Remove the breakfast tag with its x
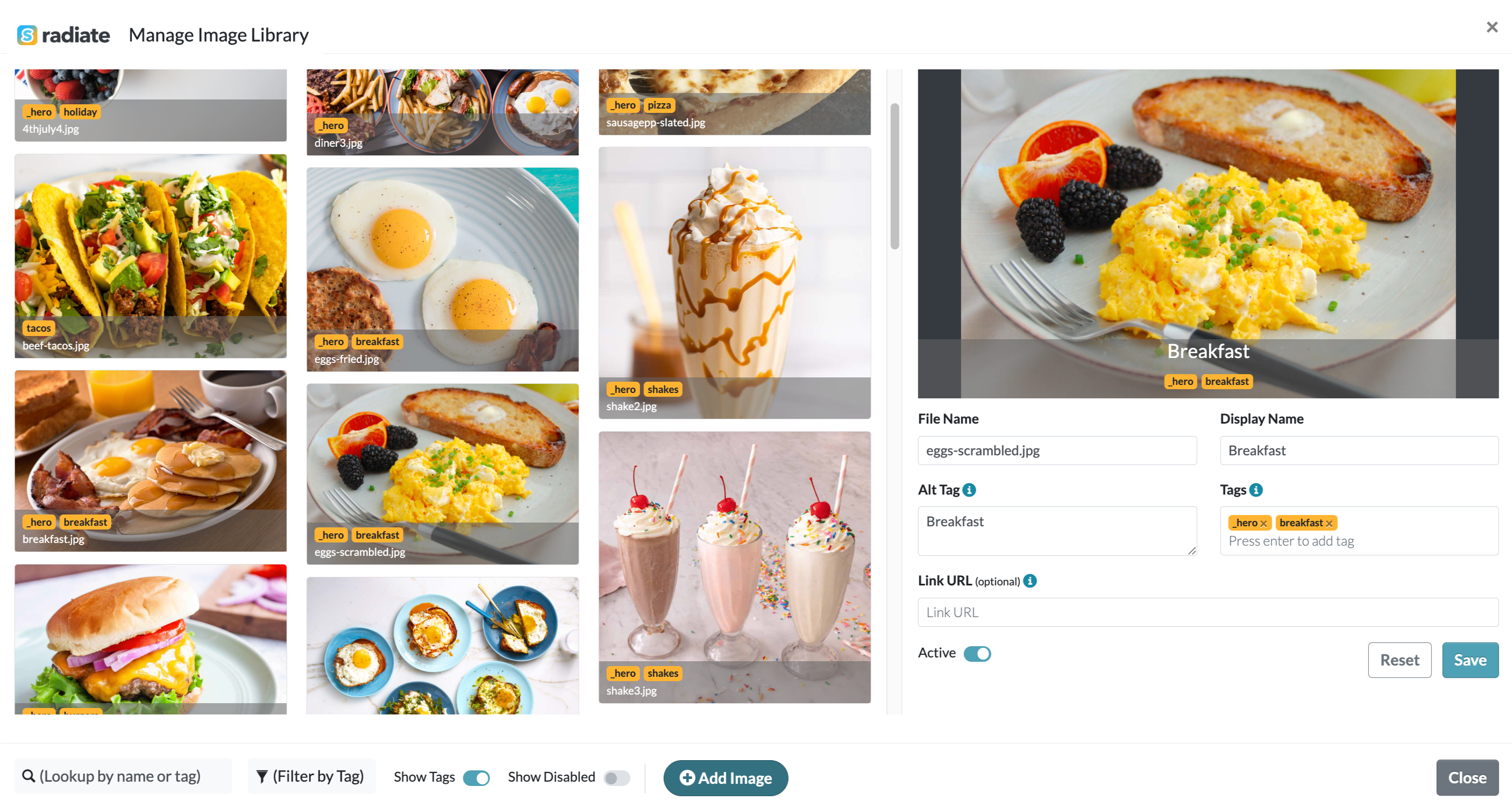 tap(1330, 524)
